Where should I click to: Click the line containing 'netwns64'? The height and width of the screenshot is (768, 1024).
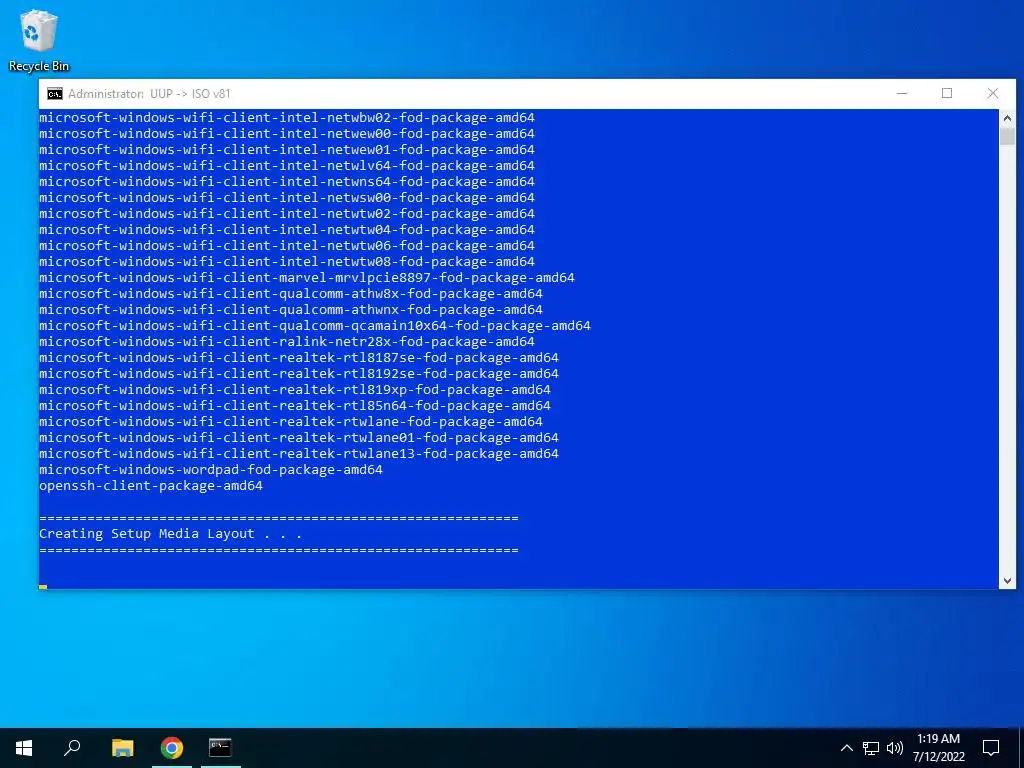tap(287, 182)
